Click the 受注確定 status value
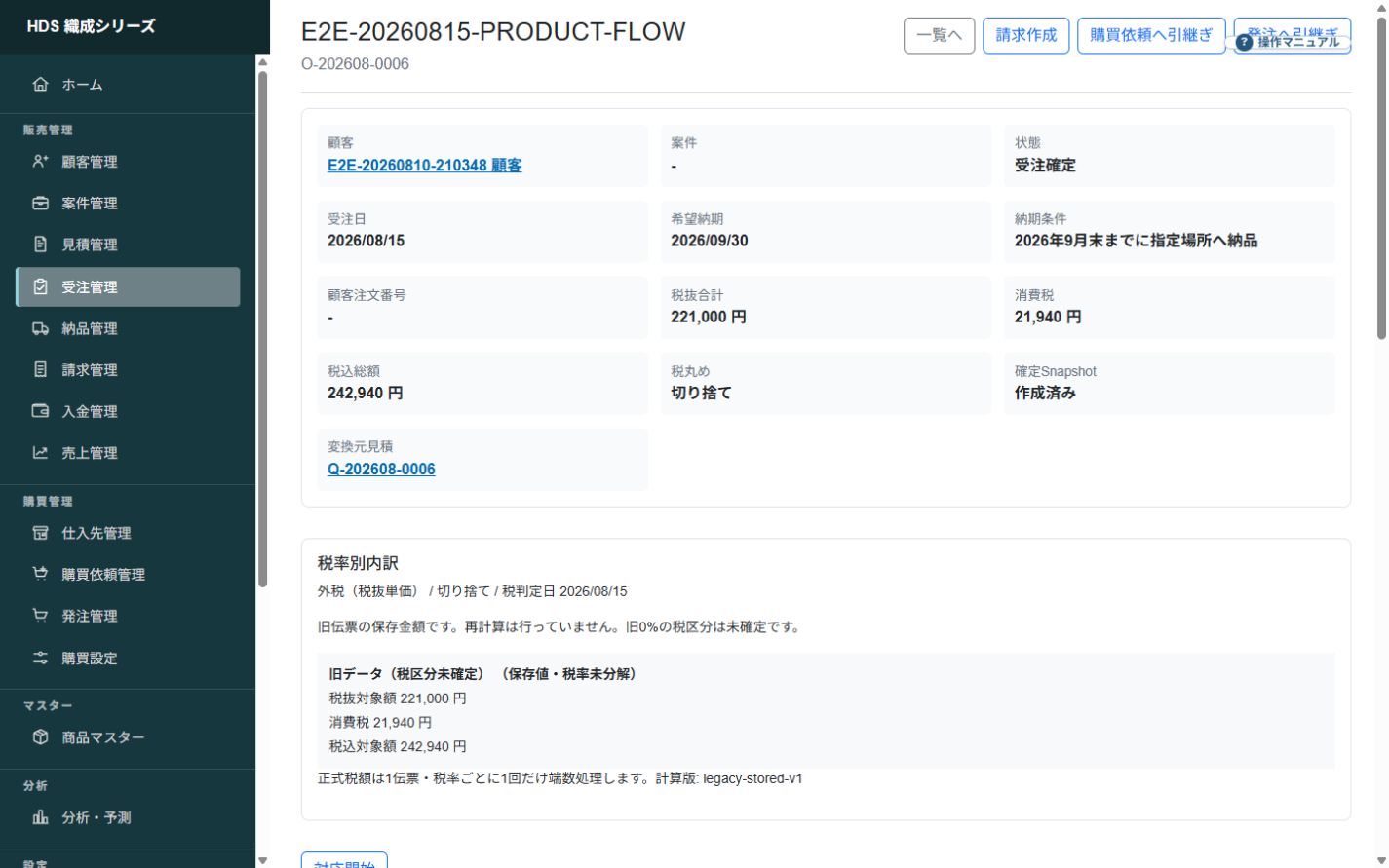This screenshot has height=868, width=1389. pyautogui.click(x=1045, y=166)
